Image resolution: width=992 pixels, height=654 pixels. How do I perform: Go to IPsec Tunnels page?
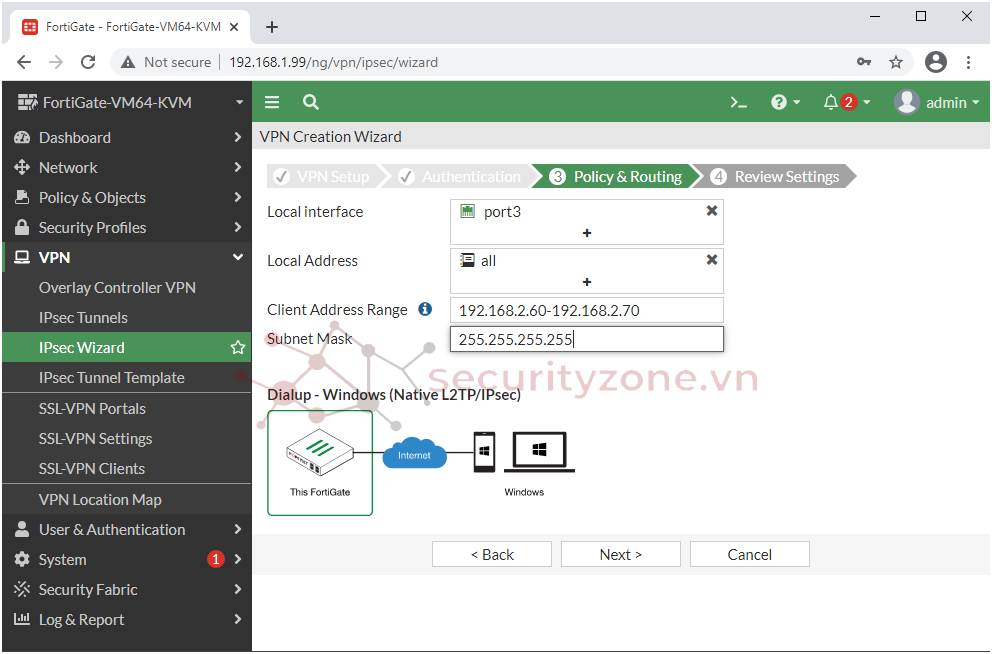(83, 318)
